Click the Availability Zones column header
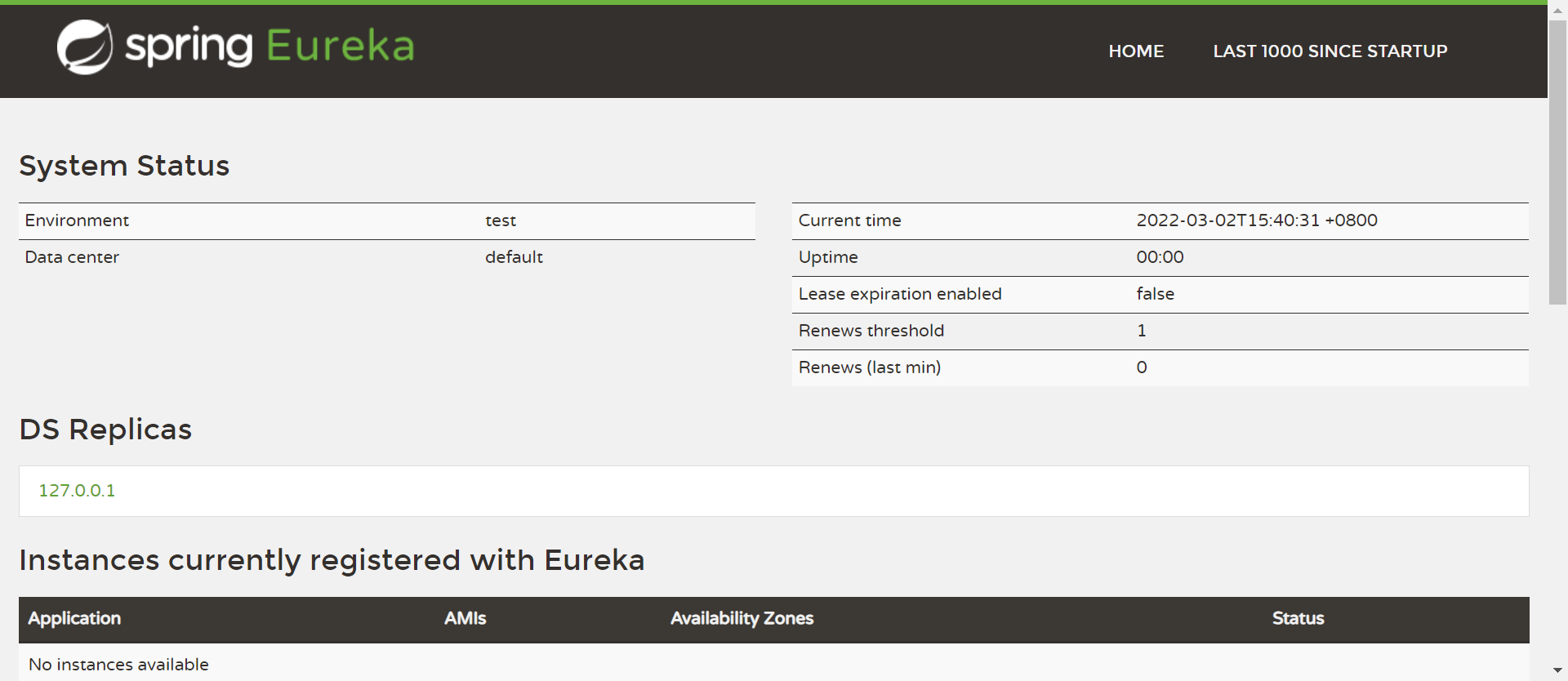 [x=742, y=619]
